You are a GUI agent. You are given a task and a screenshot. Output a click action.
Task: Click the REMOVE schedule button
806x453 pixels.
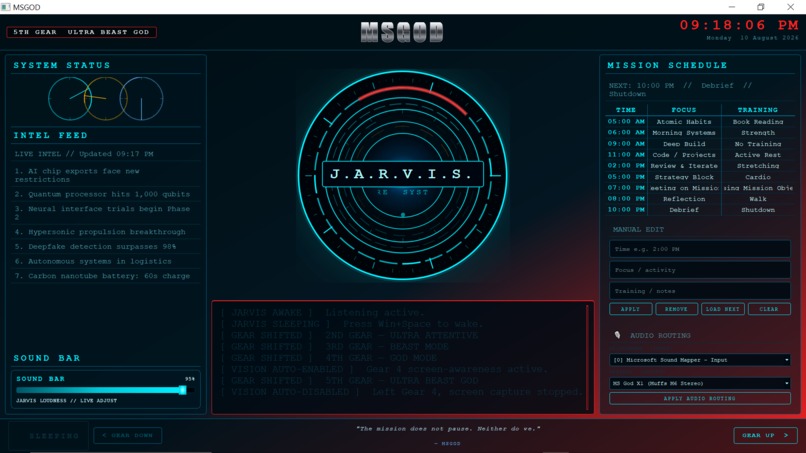[676, 309]
